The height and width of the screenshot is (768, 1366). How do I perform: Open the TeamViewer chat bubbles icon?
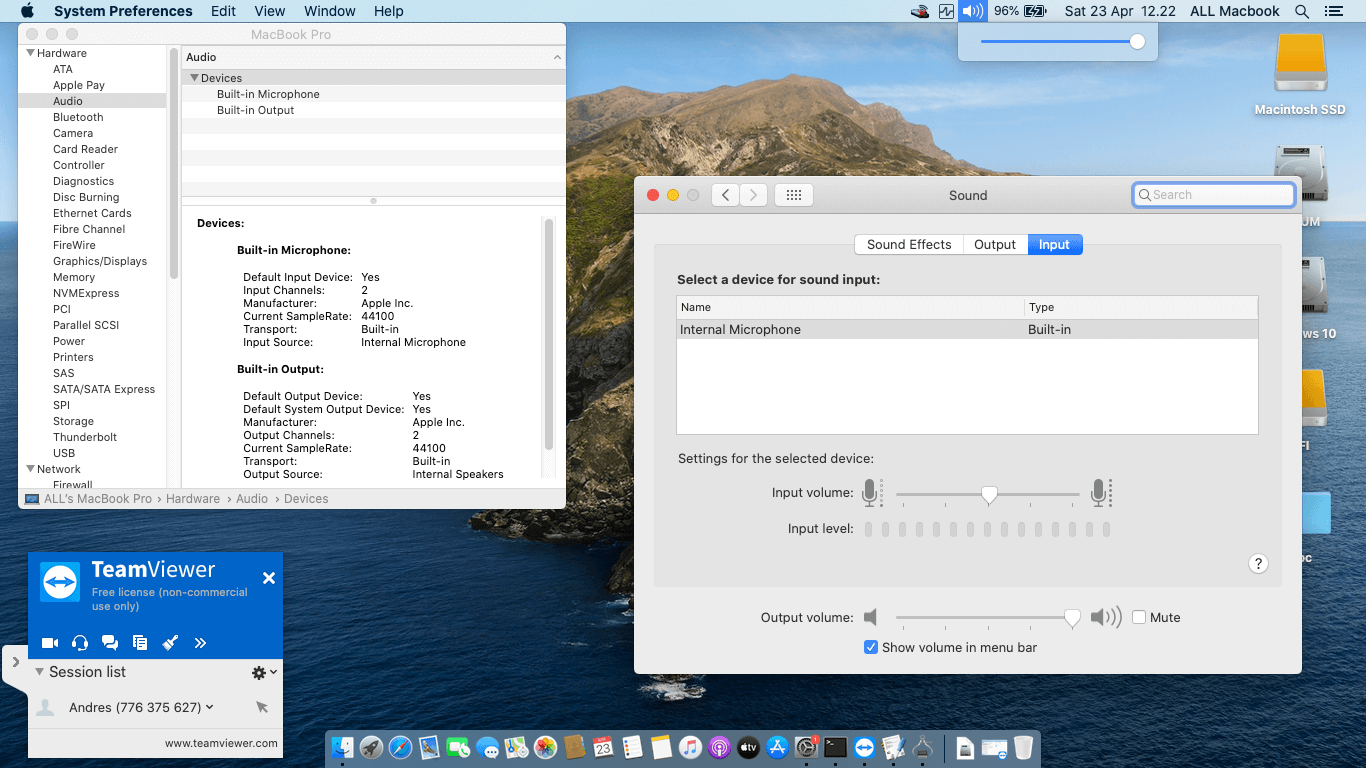coord(110,643)
